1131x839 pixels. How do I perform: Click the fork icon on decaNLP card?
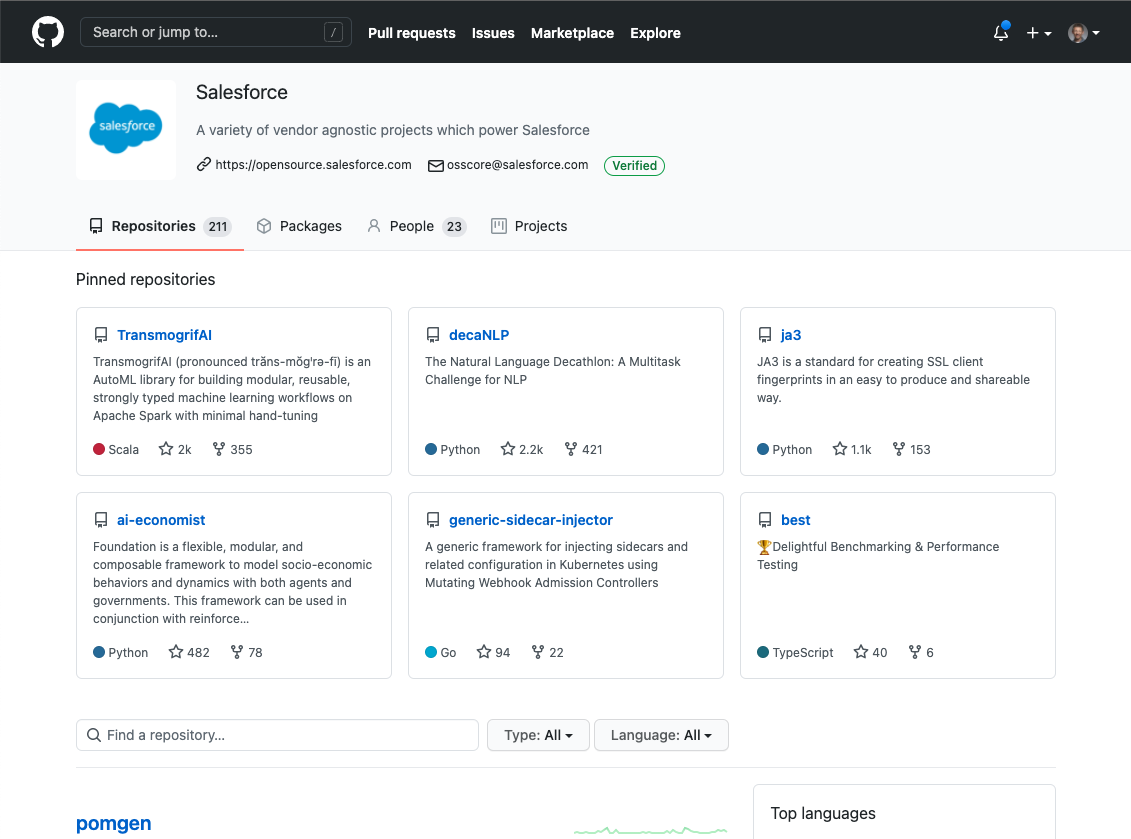(x=571, y=449)
